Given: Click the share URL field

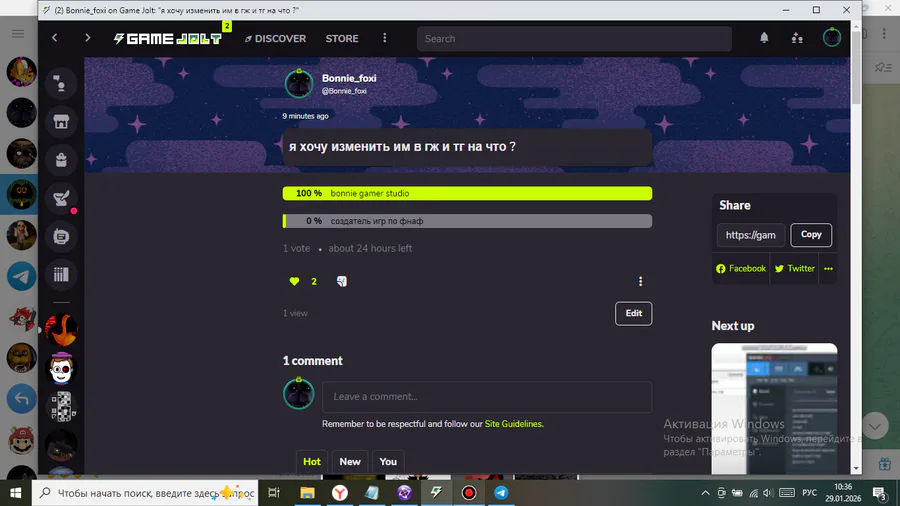Looking at the screenshot, I should [x=751, y=235].
